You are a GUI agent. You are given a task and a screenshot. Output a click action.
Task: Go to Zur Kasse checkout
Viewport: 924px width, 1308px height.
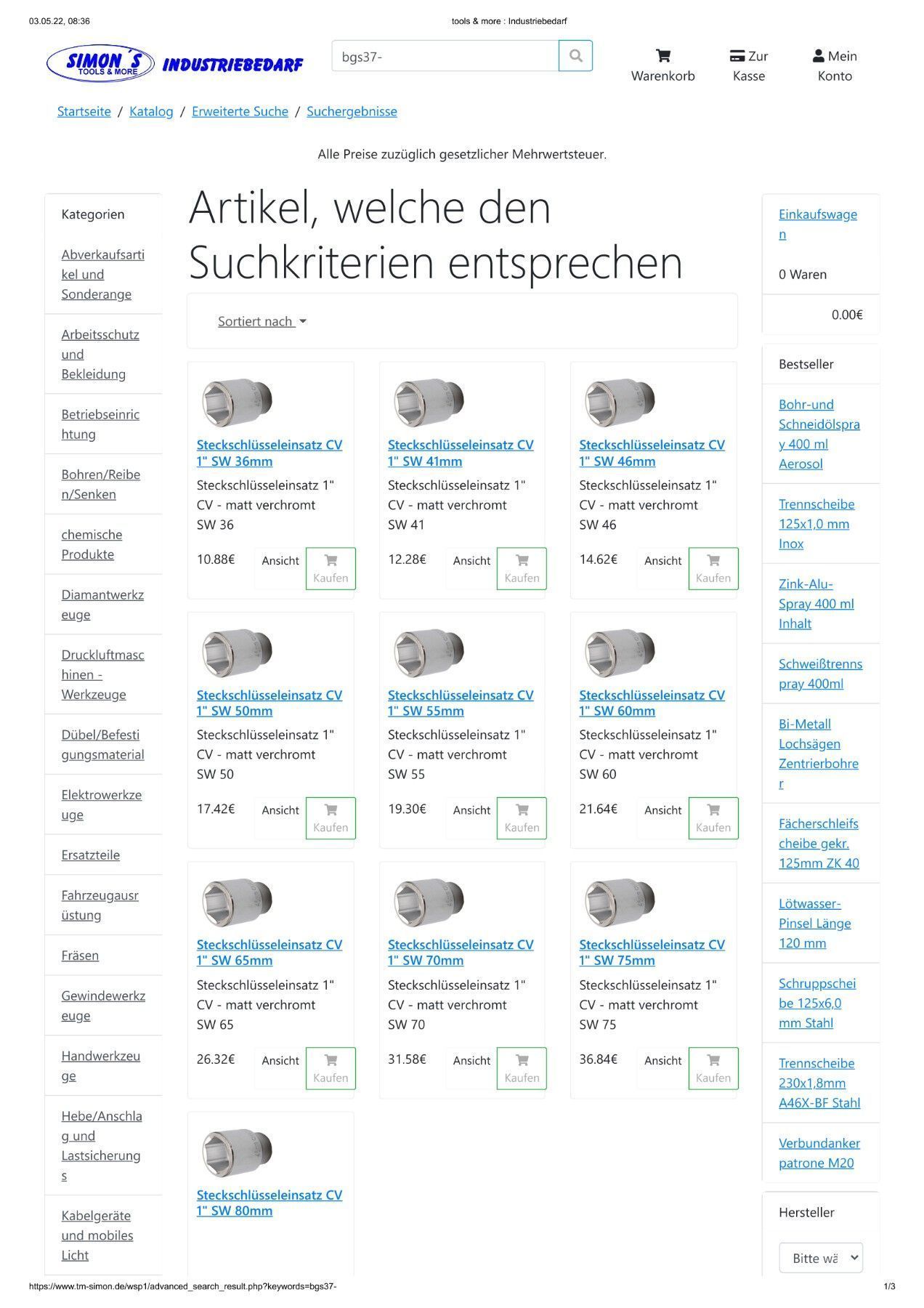coord(748,65)
